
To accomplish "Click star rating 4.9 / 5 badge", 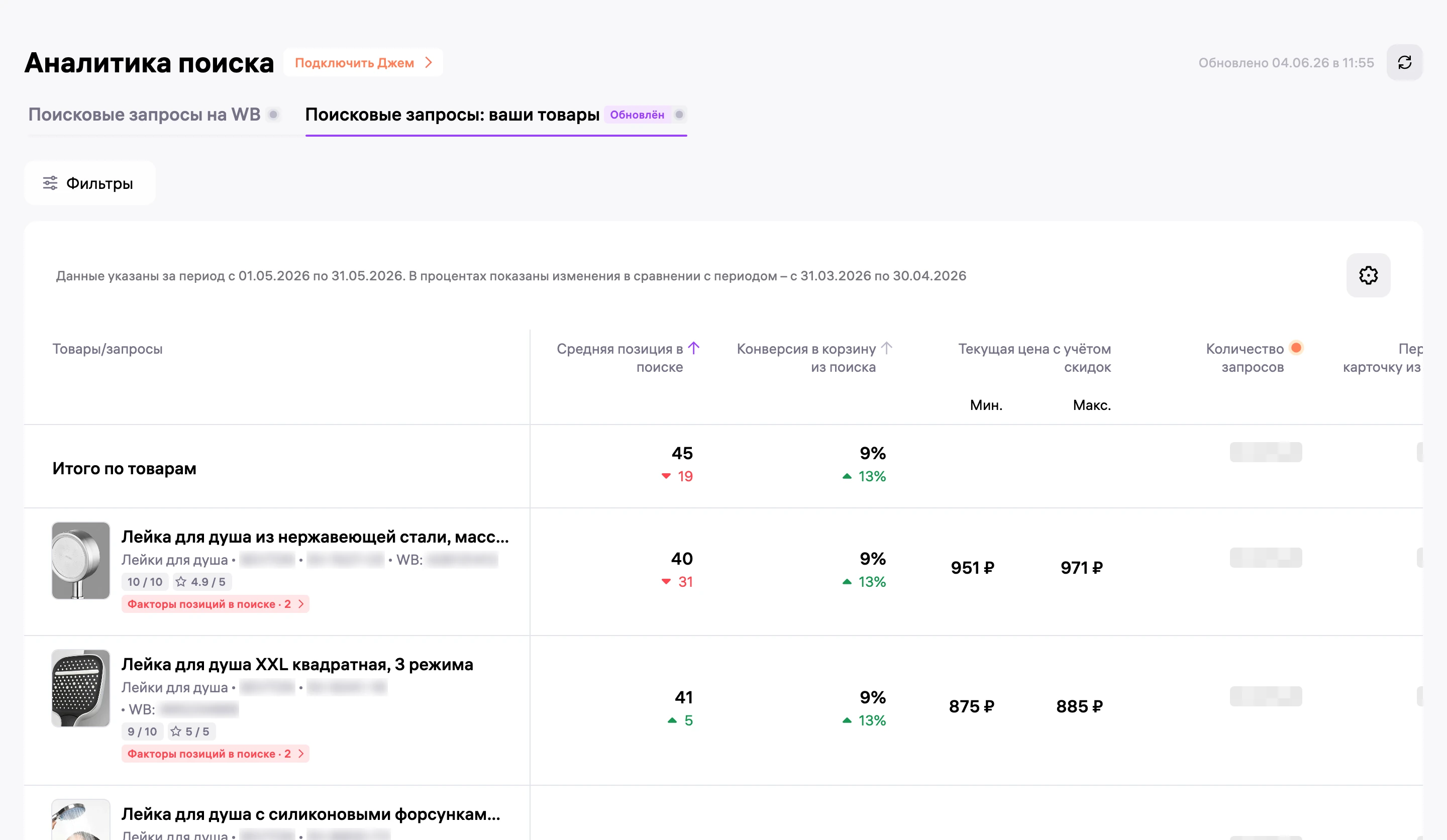I will tap(202, 582).
